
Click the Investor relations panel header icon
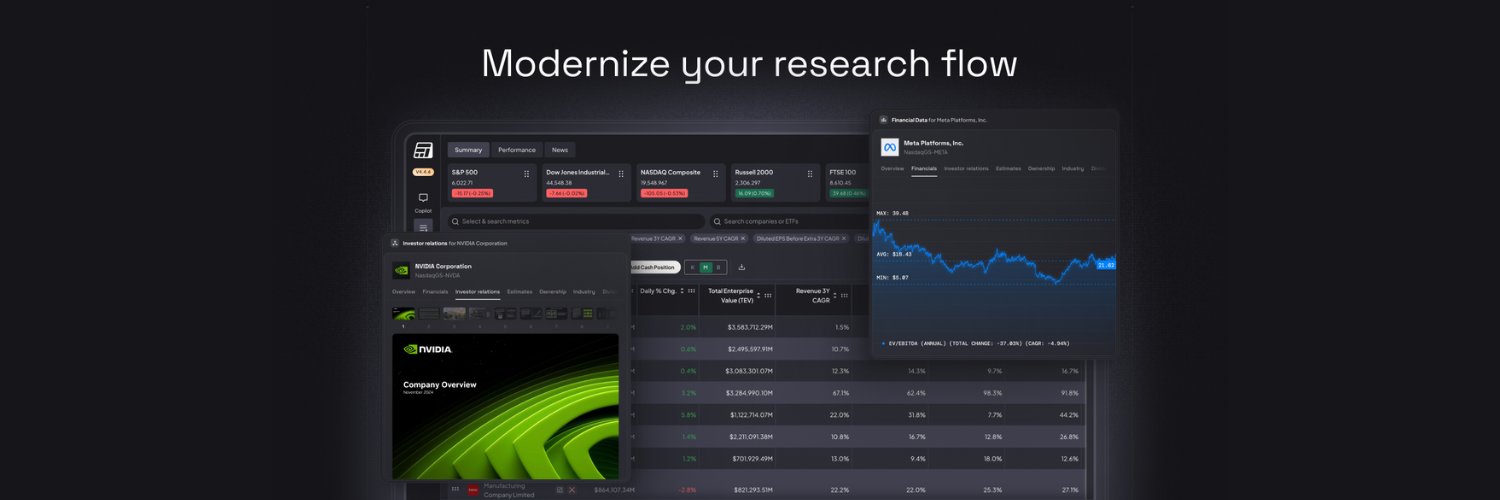click(395, 243)
